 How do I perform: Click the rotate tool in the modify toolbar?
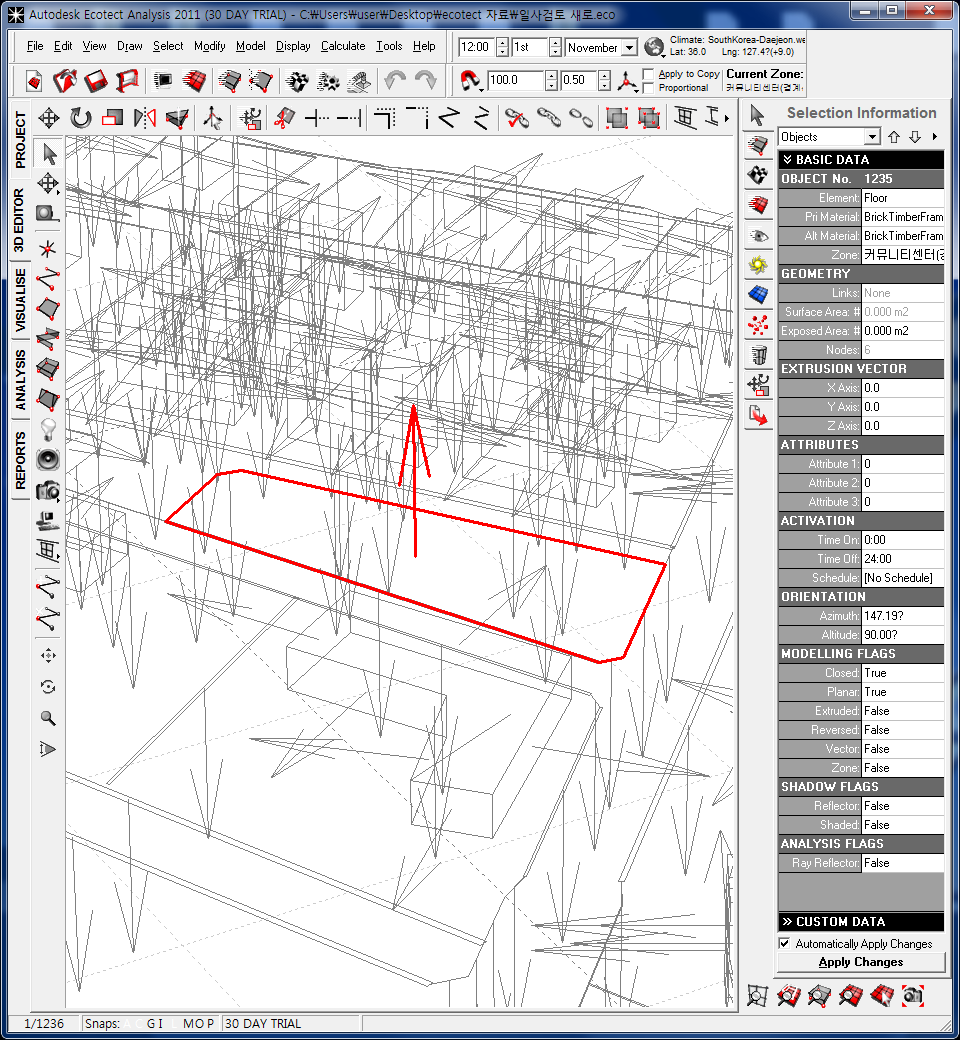click(81, 118)
